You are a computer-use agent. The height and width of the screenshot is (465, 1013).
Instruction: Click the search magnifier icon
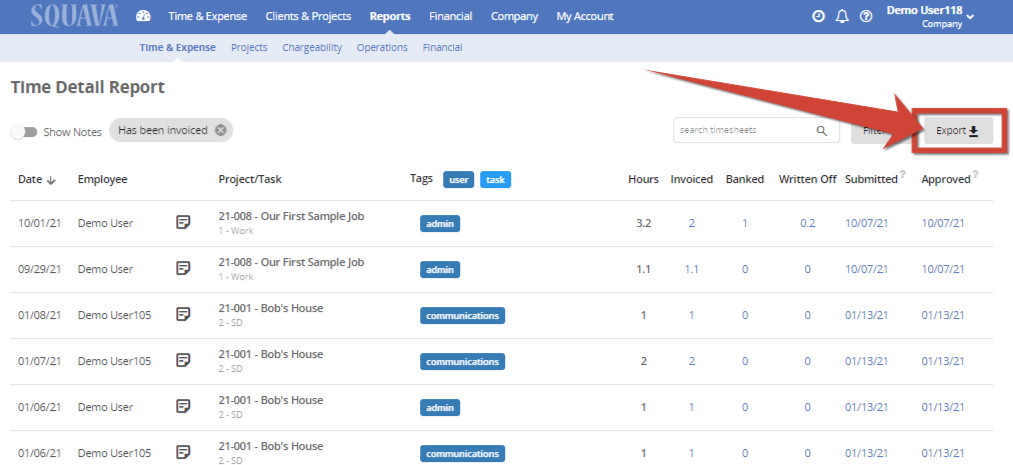[821, 130]
